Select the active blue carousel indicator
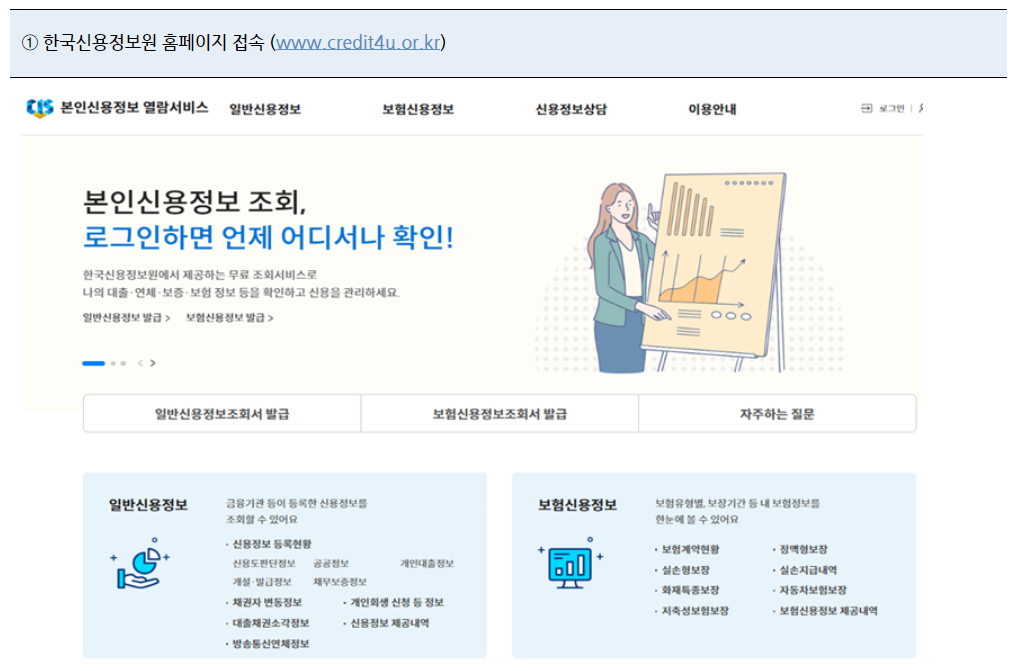The image size is (1011, 671). pyautogui.click(x=93, y=364)
